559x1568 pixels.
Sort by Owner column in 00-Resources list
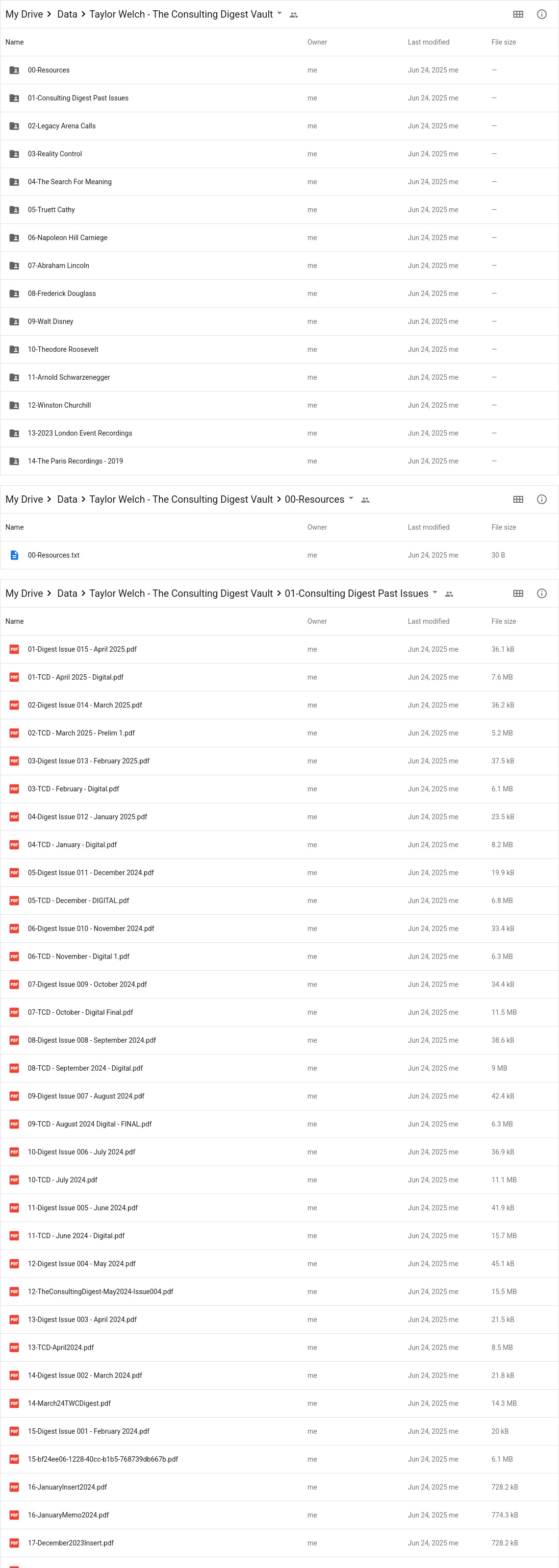tap(317, 527)
